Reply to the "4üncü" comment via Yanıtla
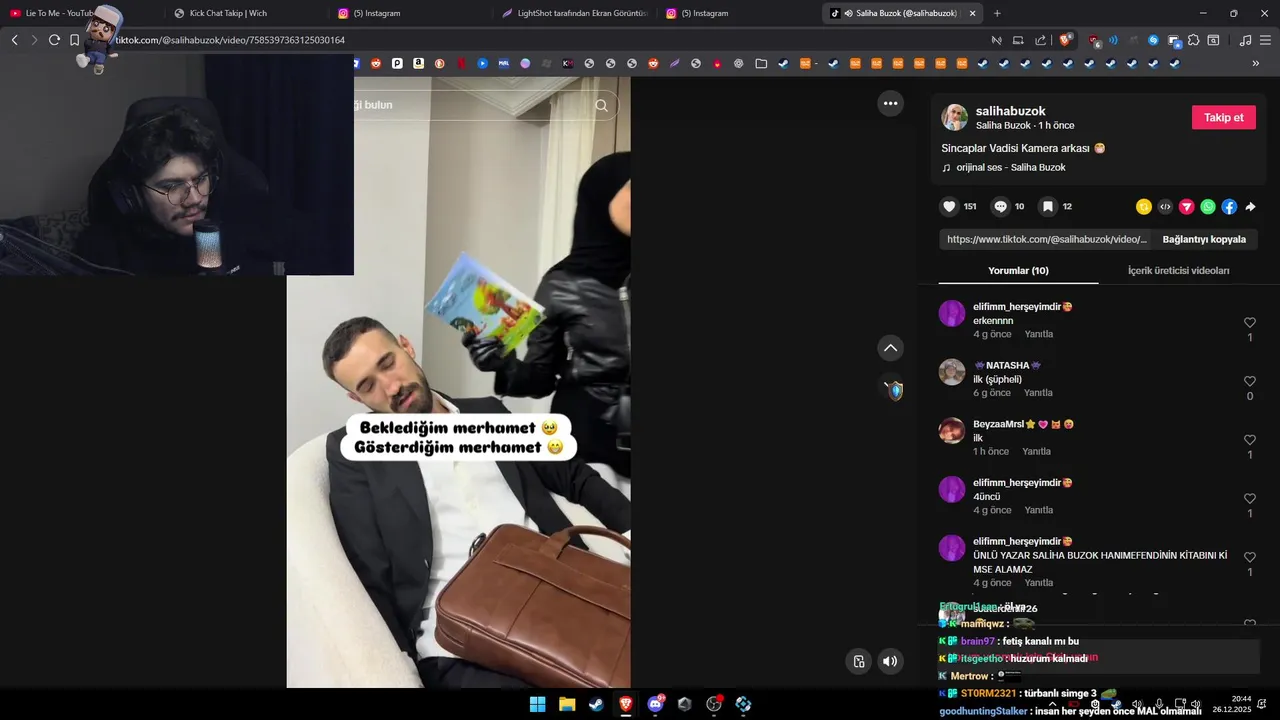This screenshot has height=720, width=1280. (1038, 510)
